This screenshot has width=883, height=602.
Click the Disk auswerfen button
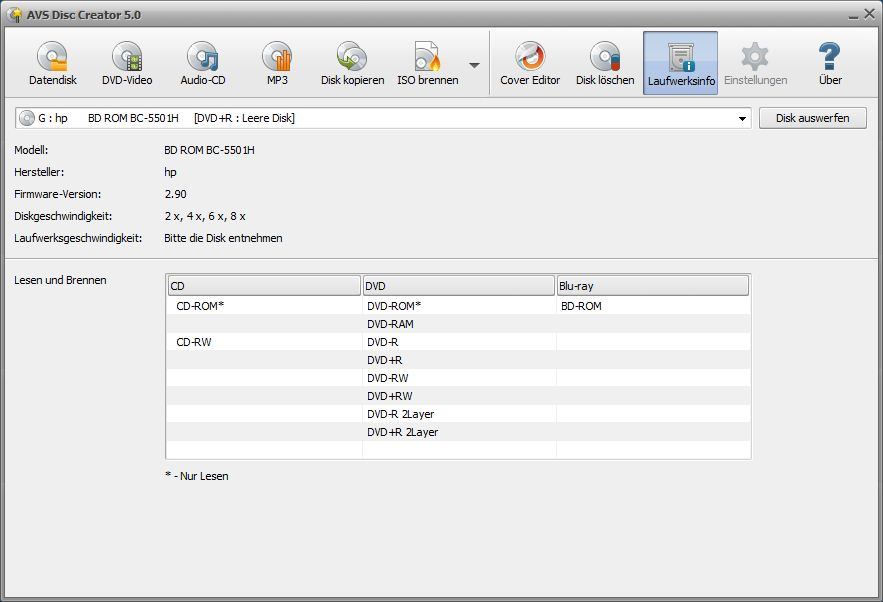[813, 118]
